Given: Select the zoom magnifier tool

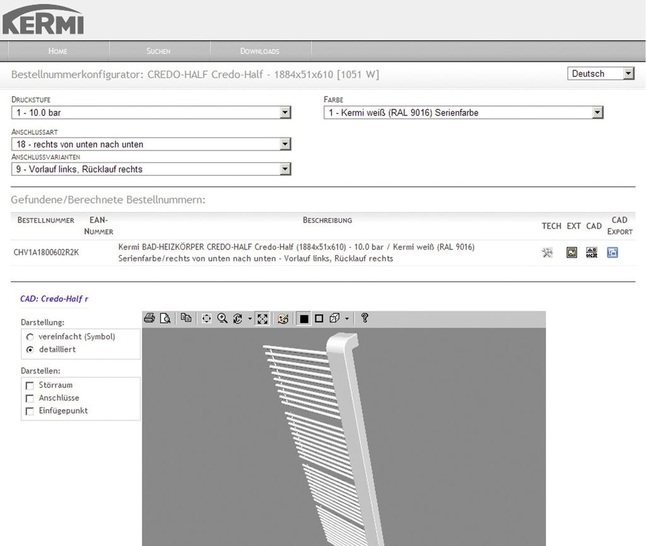Looking at the screenshot, I should pos(222,318).
